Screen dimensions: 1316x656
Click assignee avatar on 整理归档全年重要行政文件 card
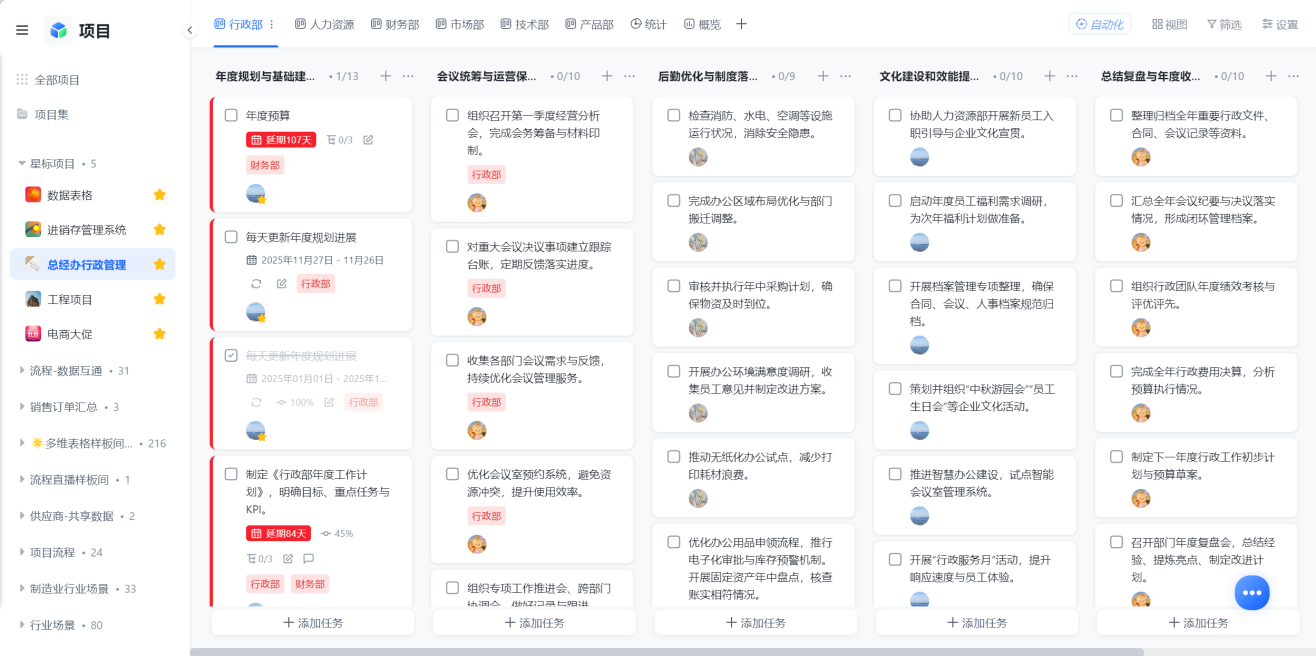[x=1141, y=157]
